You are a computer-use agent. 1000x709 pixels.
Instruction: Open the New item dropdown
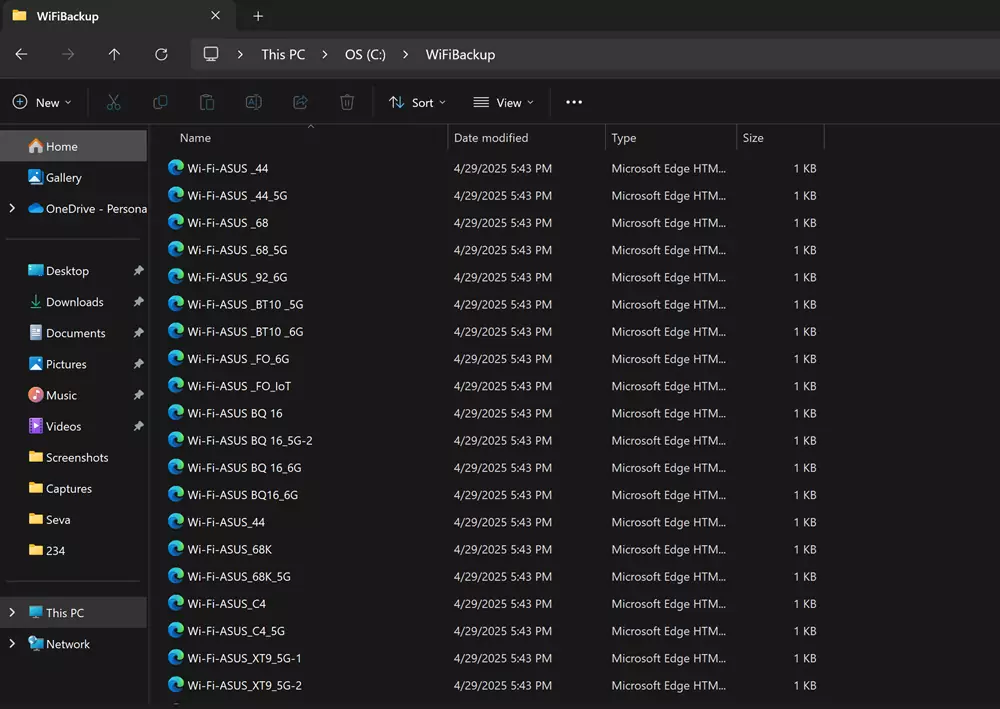[x=42, y=102]
